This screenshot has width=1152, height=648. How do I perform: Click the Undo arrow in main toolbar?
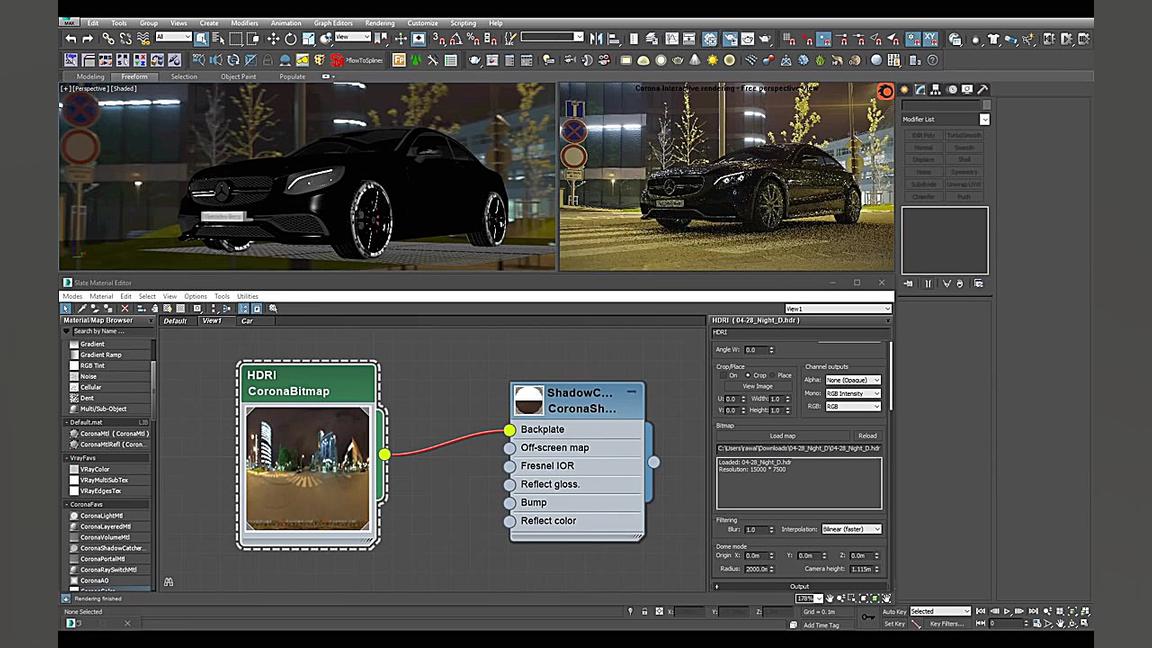(71, 39)
